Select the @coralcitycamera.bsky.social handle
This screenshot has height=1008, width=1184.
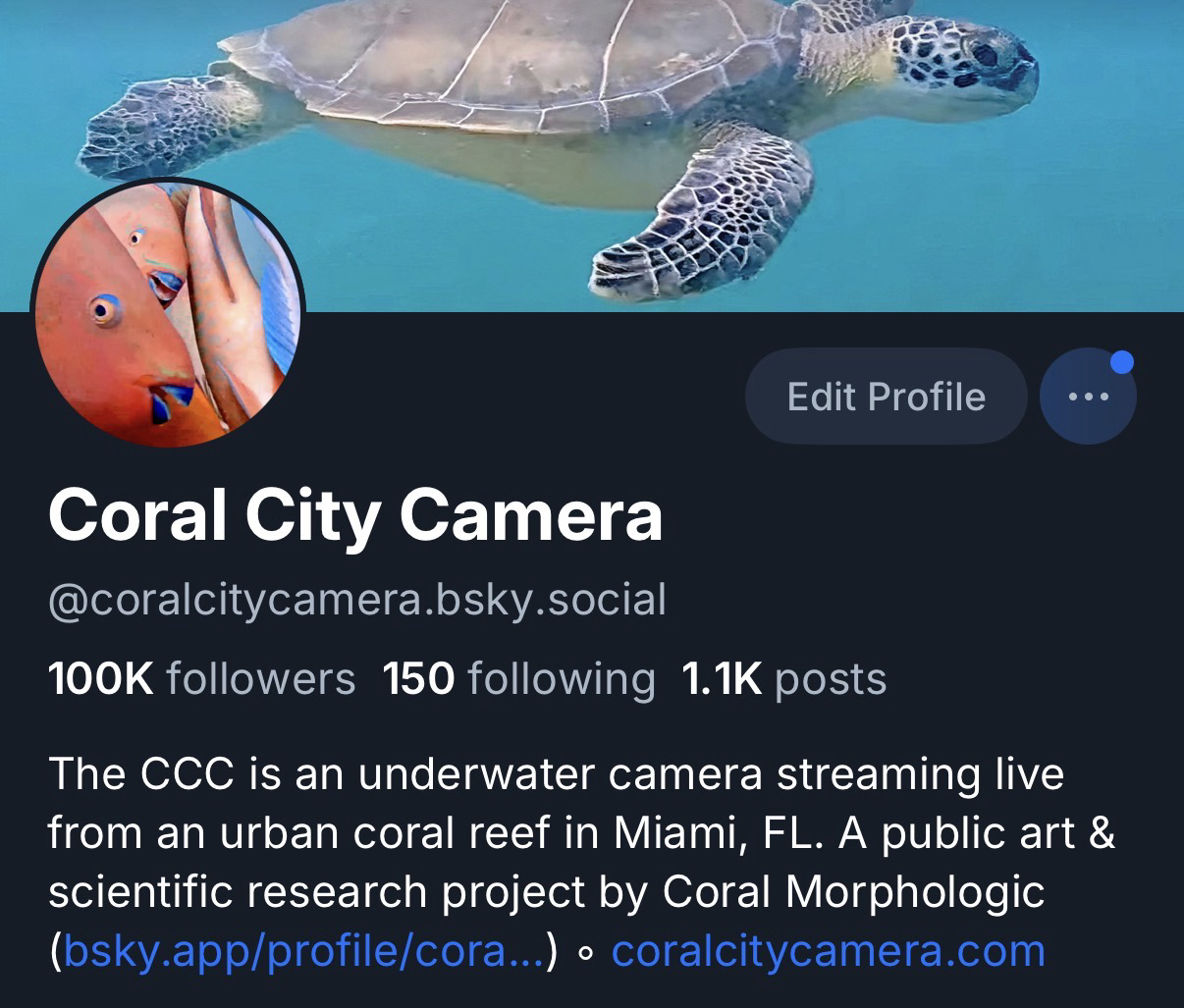[x=357, y=599]
